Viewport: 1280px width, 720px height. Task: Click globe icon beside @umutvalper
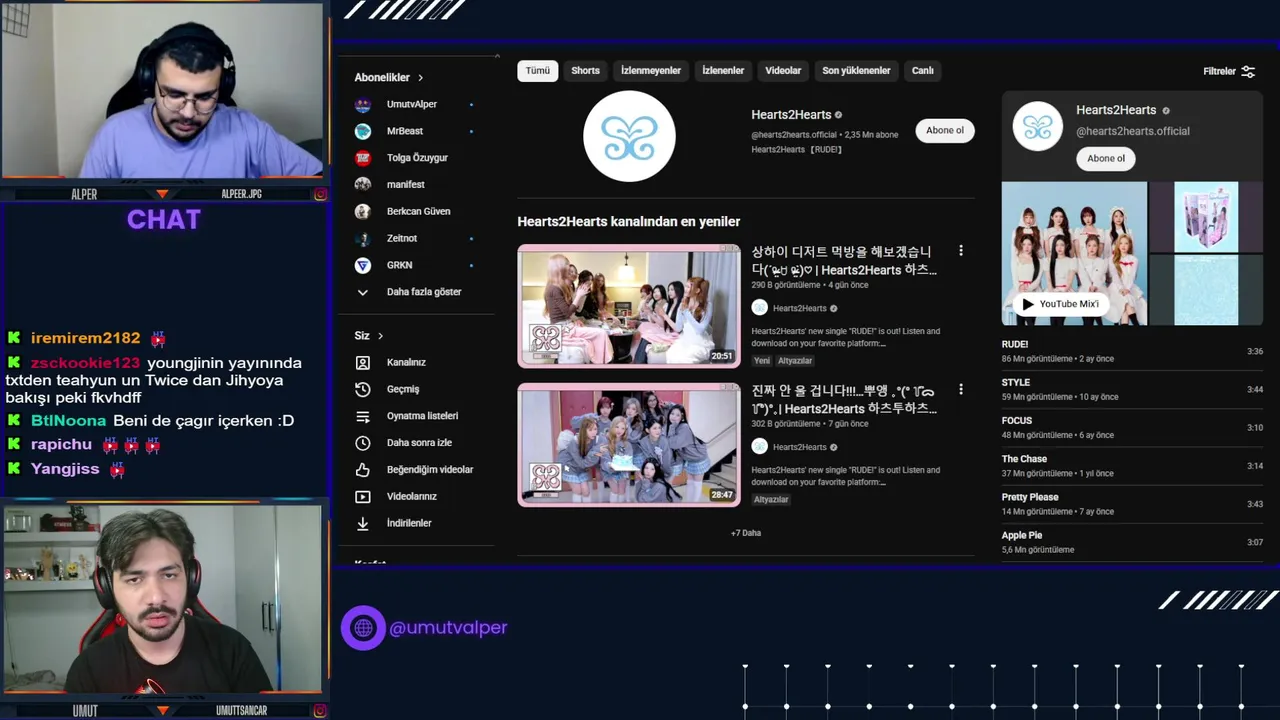coord(363,628)
